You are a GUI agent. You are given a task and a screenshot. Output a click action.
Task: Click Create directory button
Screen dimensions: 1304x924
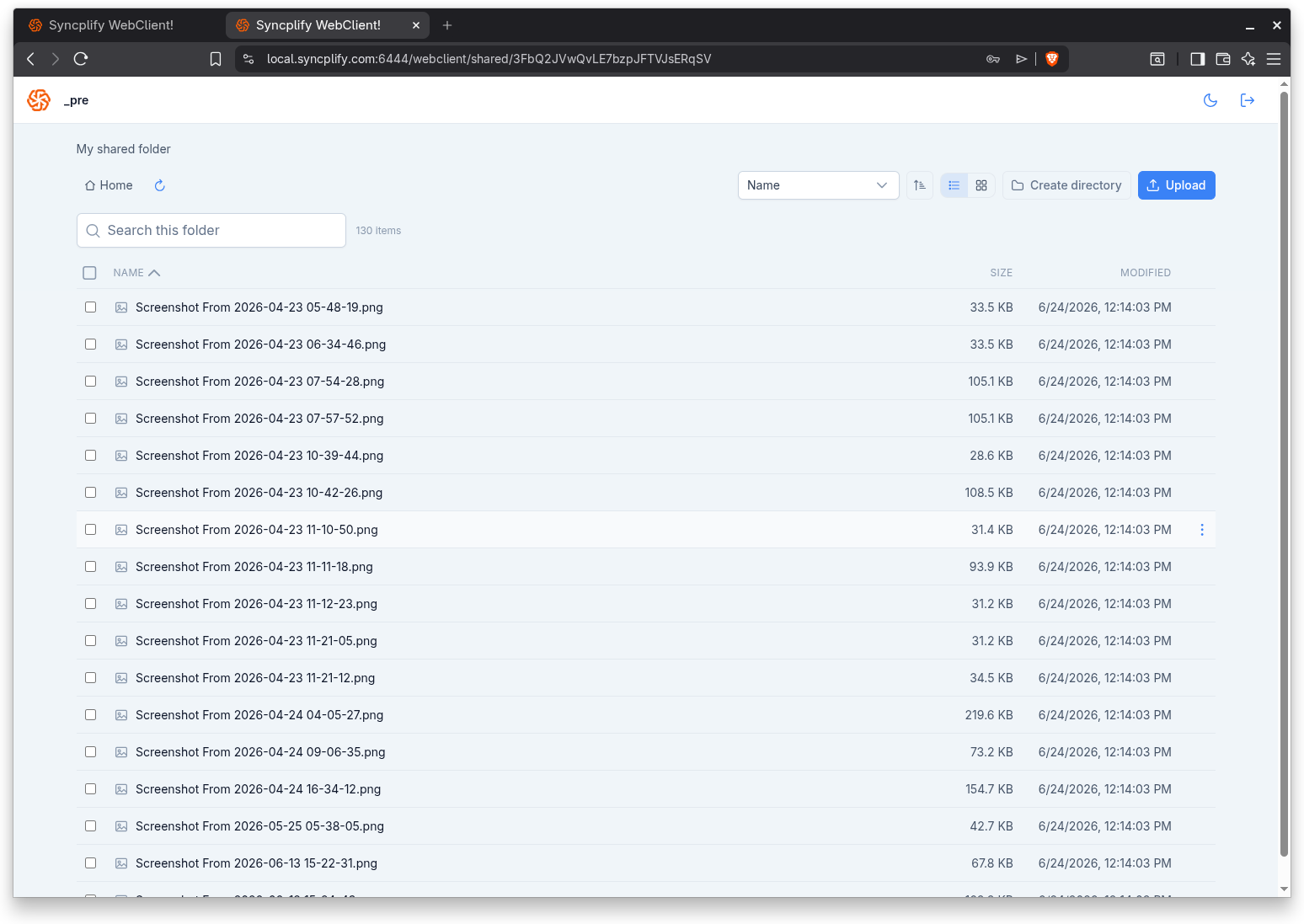pyautogui.click(x=1066, y=185)
